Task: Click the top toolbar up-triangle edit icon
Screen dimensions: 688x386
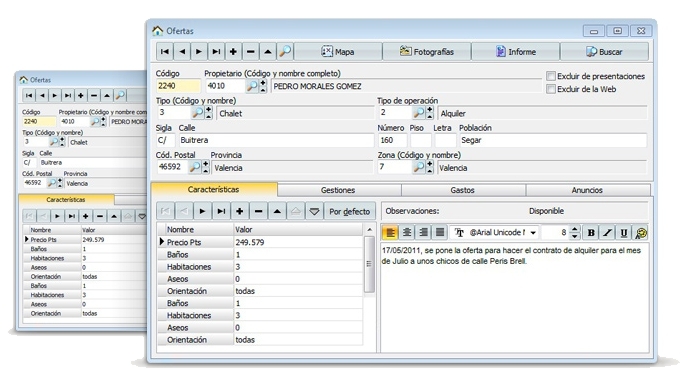Action: point(268,52)
